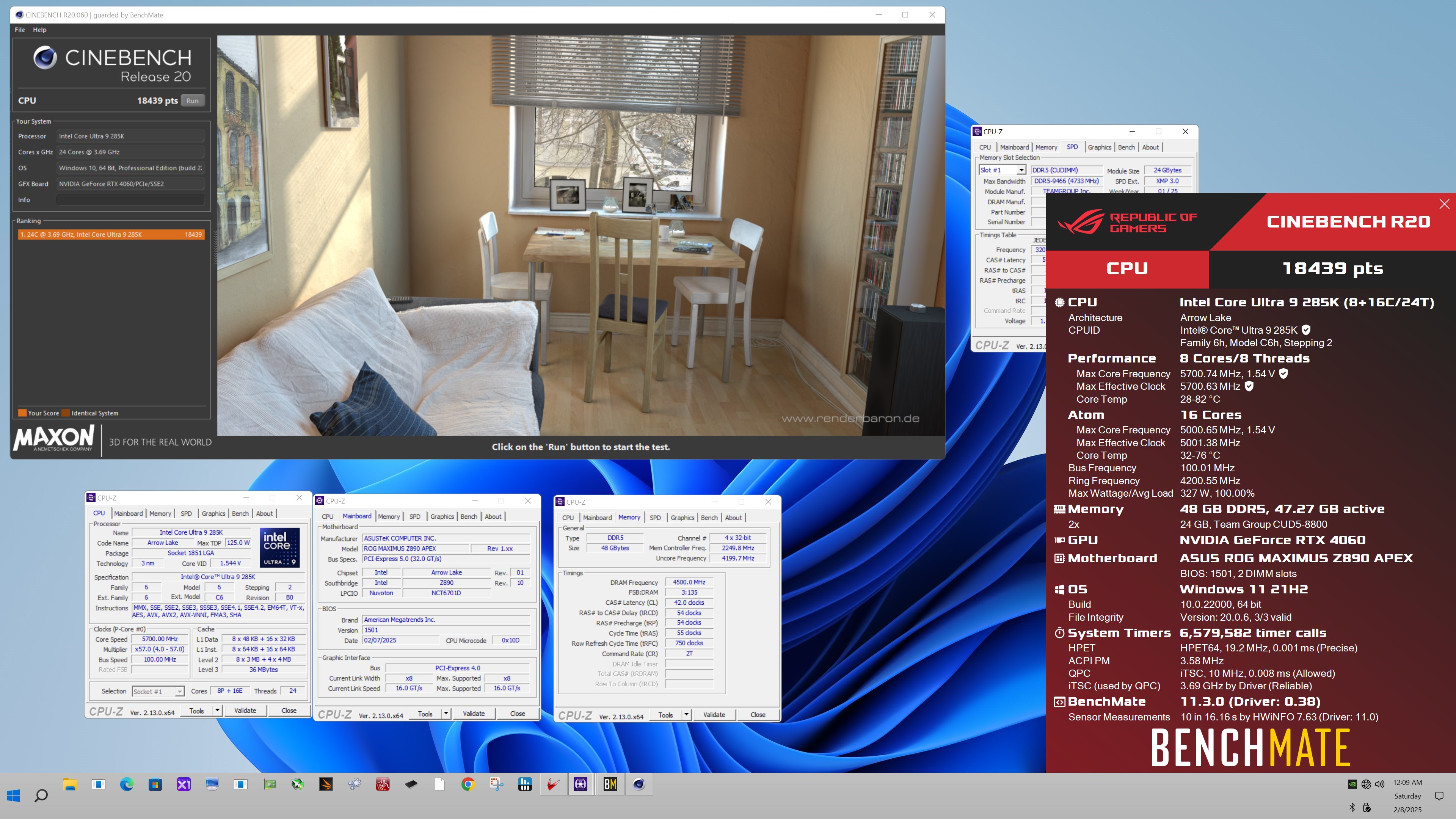Open the green globe arrow taskbar icon

coord(298,784)
